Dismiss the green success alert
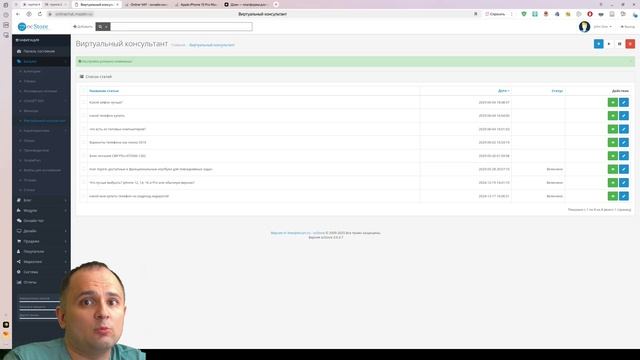The width and height of the screenshot is (640, 360). 631,61
